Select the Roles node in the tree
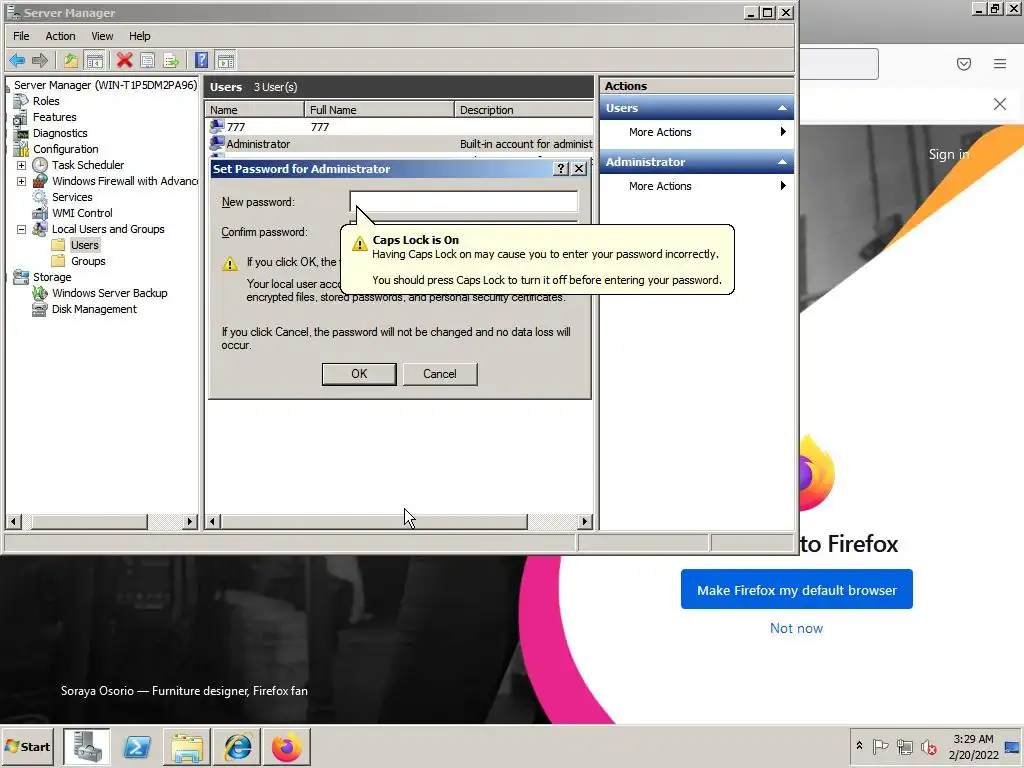Screen dimensions: 1024x768 46,101
